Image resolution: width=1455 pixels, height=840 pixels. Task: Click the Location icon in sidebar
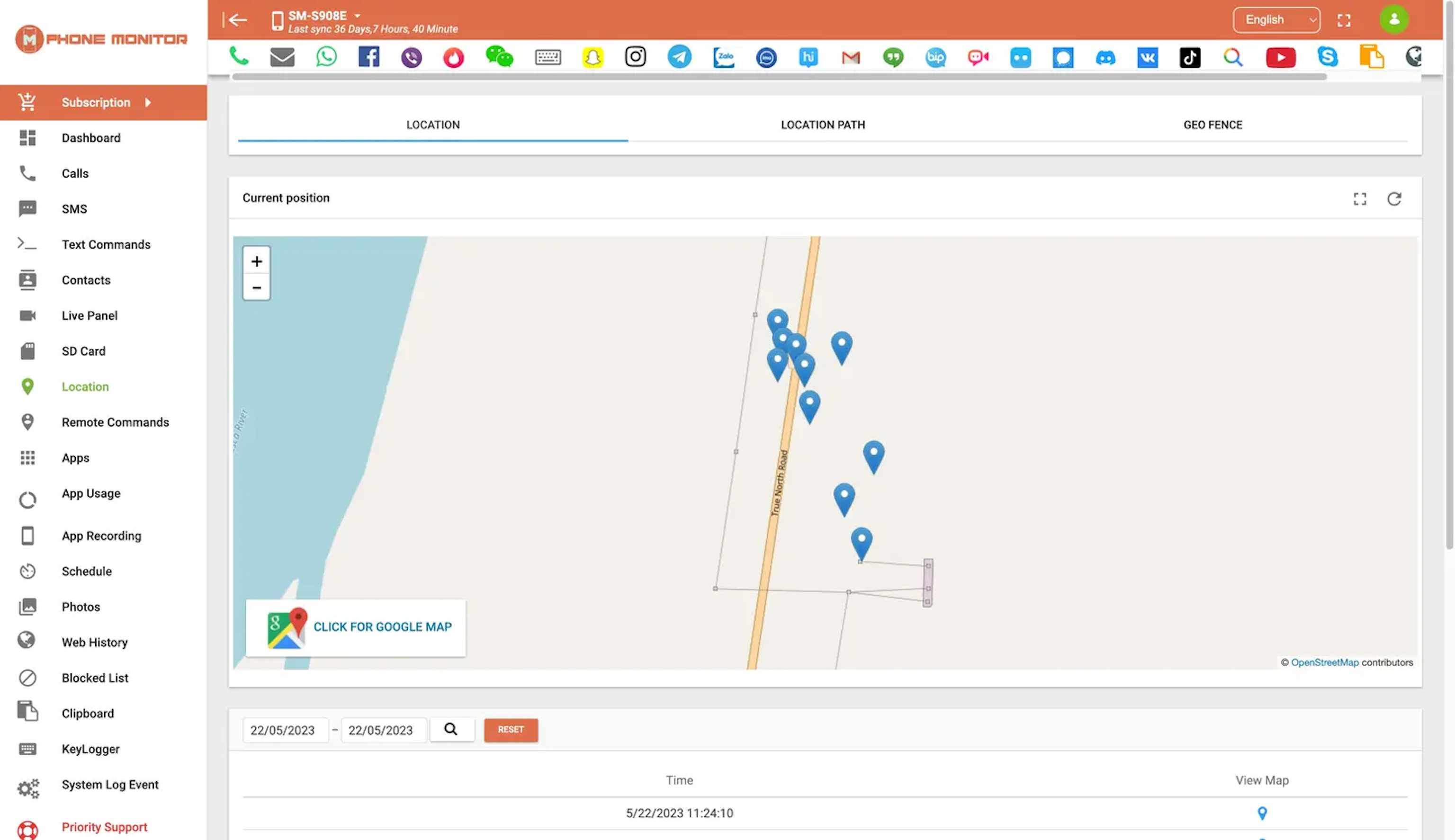pos(26,387)
